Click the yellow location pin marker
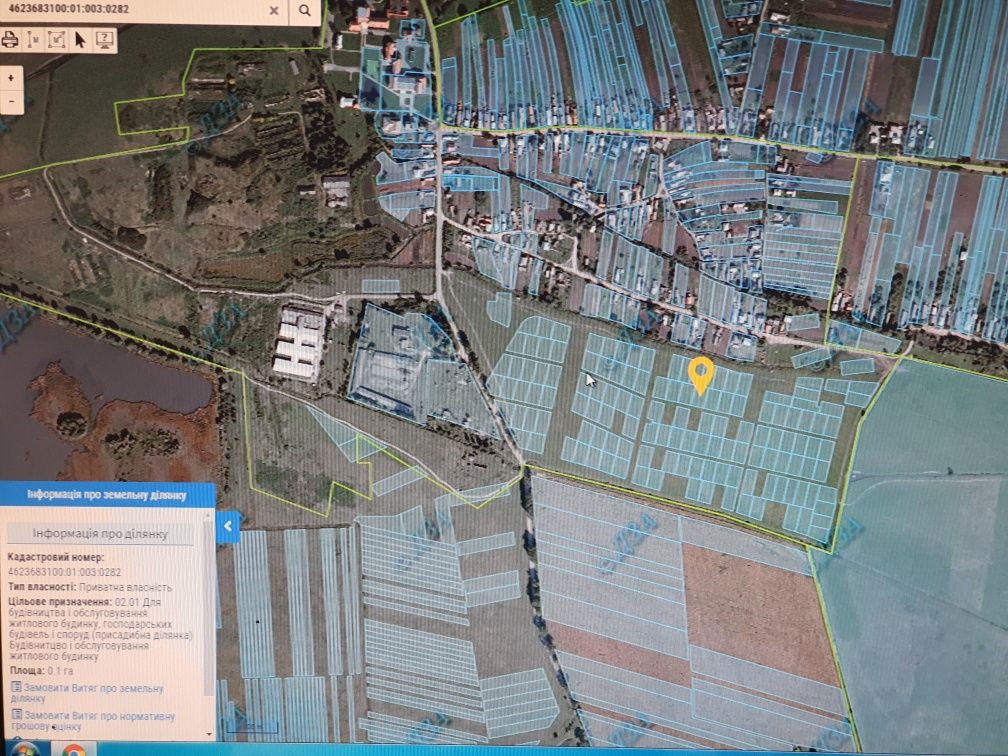Image resolution: width=1008 pixels, height=756 pixels. 701,375
